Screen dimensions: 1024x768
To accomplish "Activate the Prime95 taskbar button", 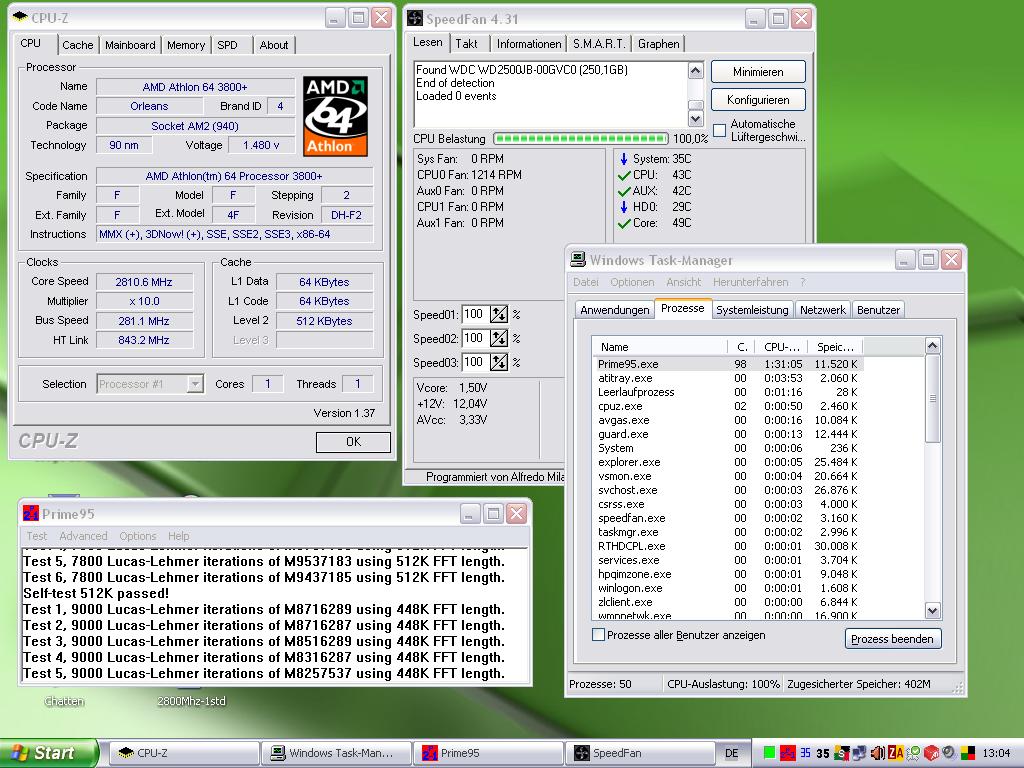I will coord(488,753).
